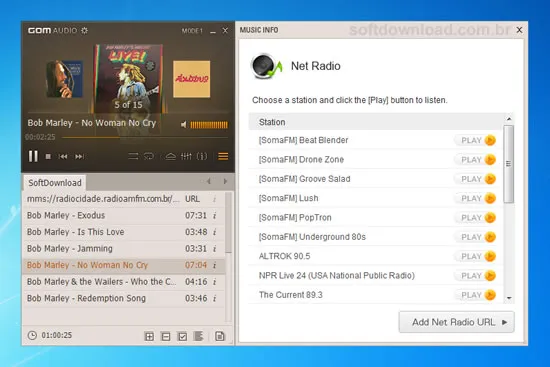Toggle the orange playlist panel icon

[223, 156]
